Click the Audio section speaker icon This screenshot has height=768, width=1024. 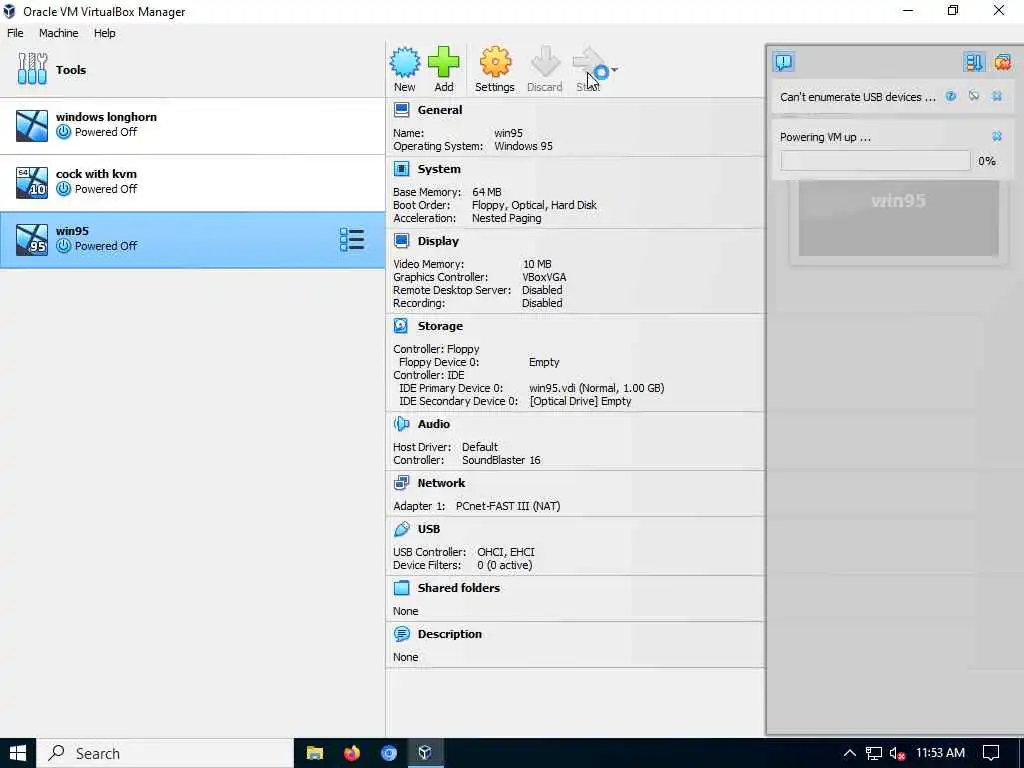tap(402, 424)
